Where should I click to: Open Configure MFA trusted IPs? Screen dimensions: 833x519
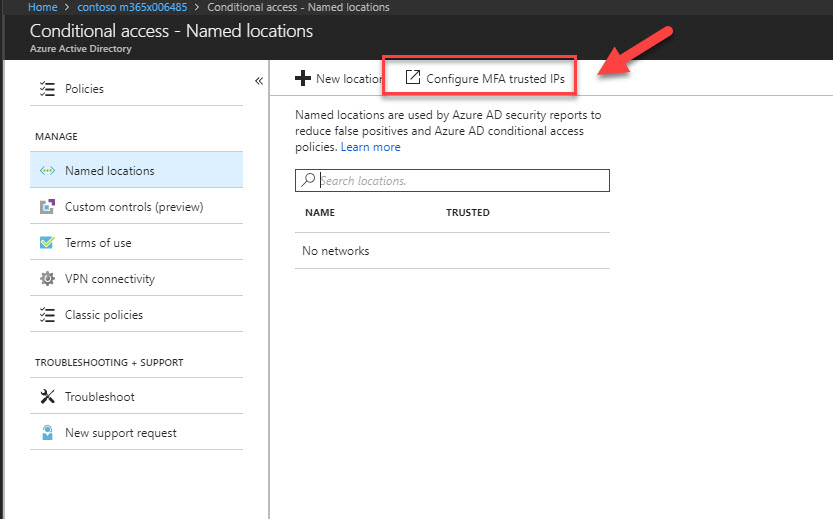click(485, 79)
